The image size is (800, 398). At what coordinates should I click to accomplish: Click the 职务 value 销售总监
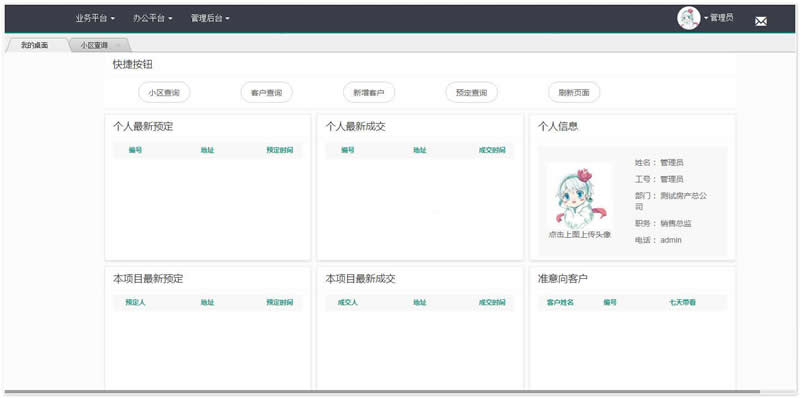coord(676,223)
